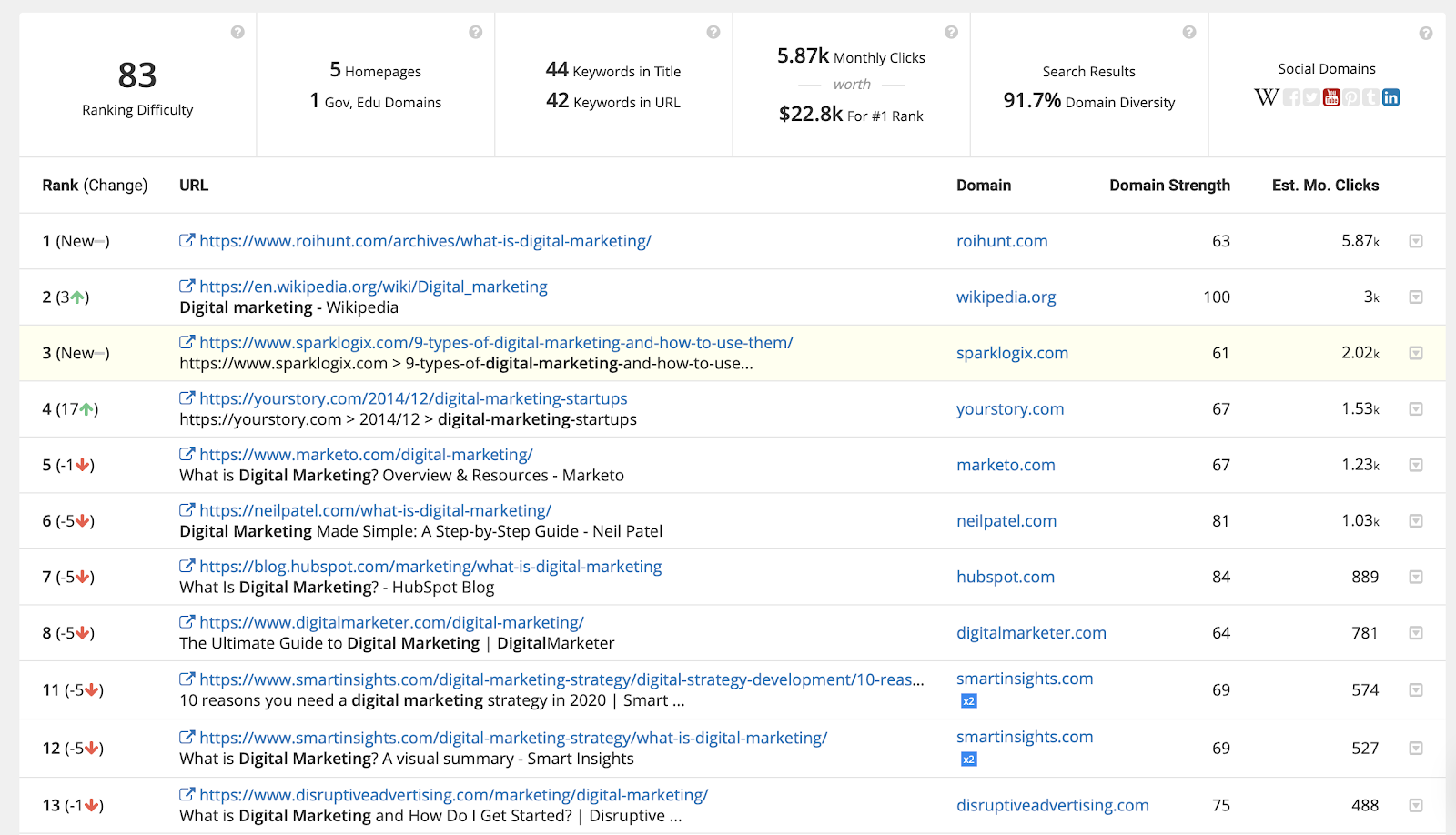Click external-link icon beside Wikipedia URL
1456x835 pixels.
(187, 286)
